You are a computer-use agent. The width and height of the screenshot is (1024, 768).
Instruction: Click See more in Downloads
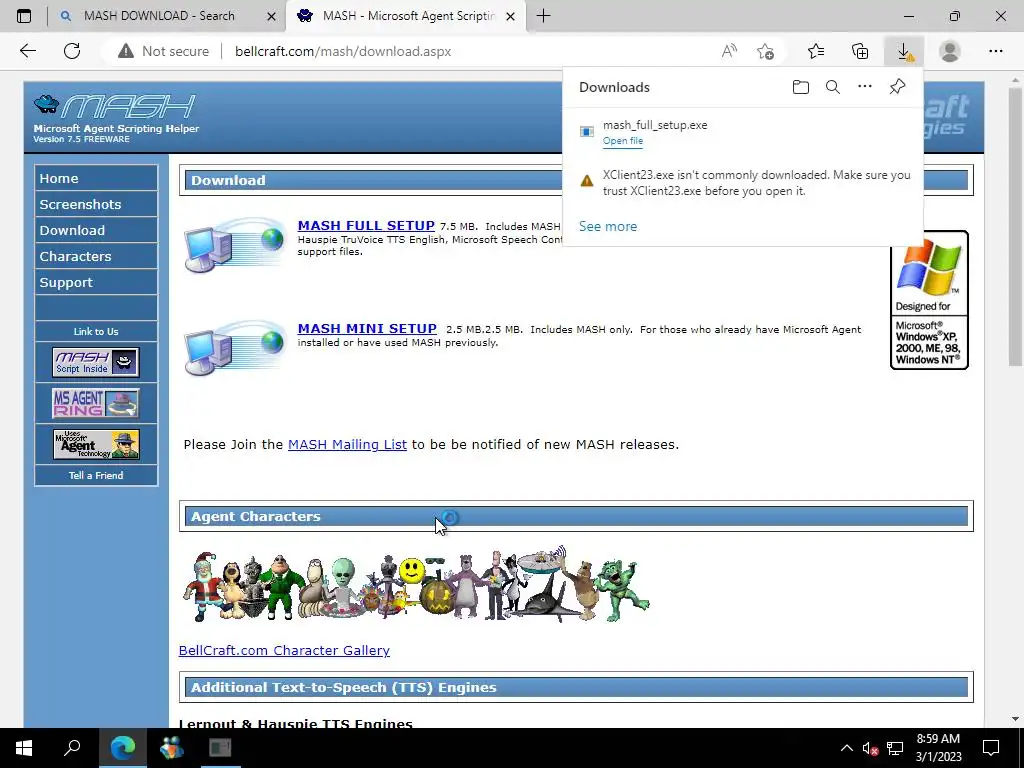608,226
